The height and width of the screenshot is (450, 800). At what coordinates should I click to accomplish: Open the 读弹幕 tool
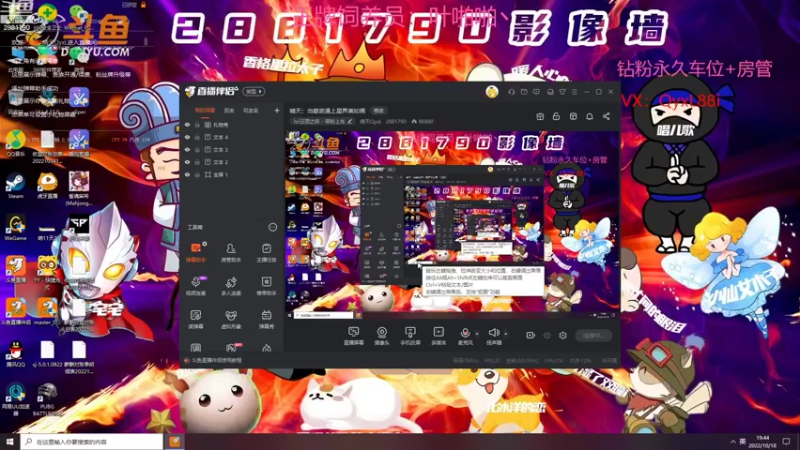point(196,319)
